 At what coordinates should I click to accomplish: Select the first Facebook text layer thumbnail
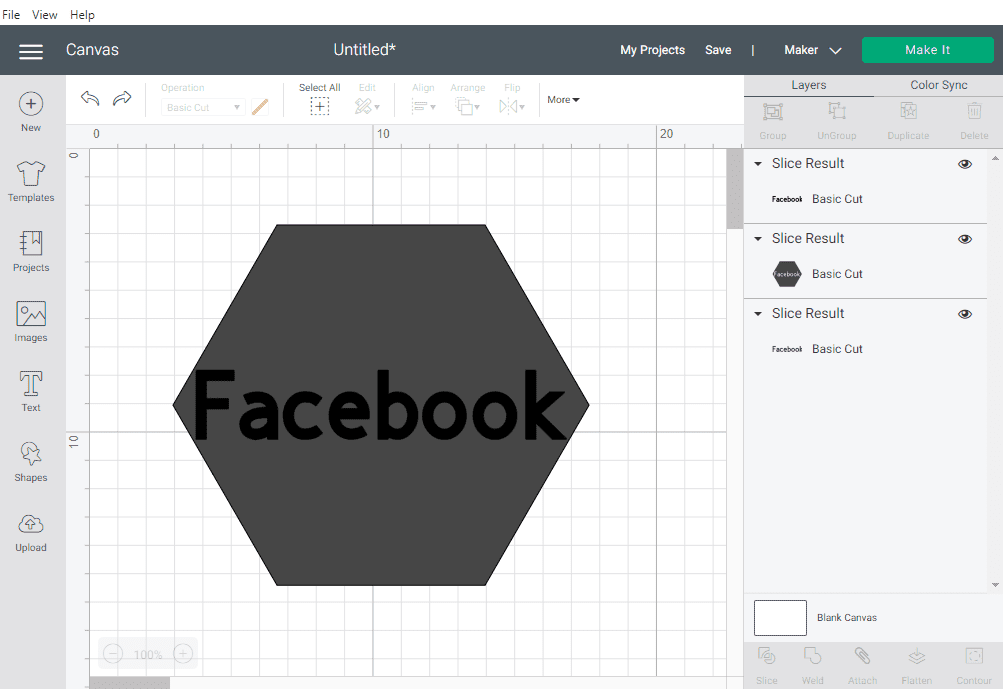coord(787,199)
